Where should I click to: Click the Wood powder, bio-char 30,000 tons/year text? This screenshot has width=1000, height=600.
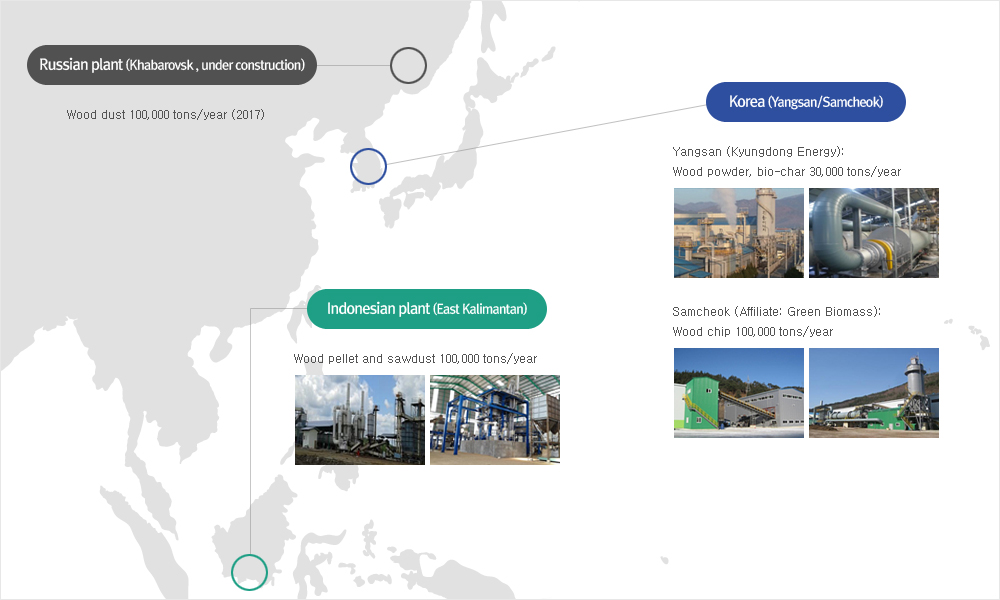[786, 172]
